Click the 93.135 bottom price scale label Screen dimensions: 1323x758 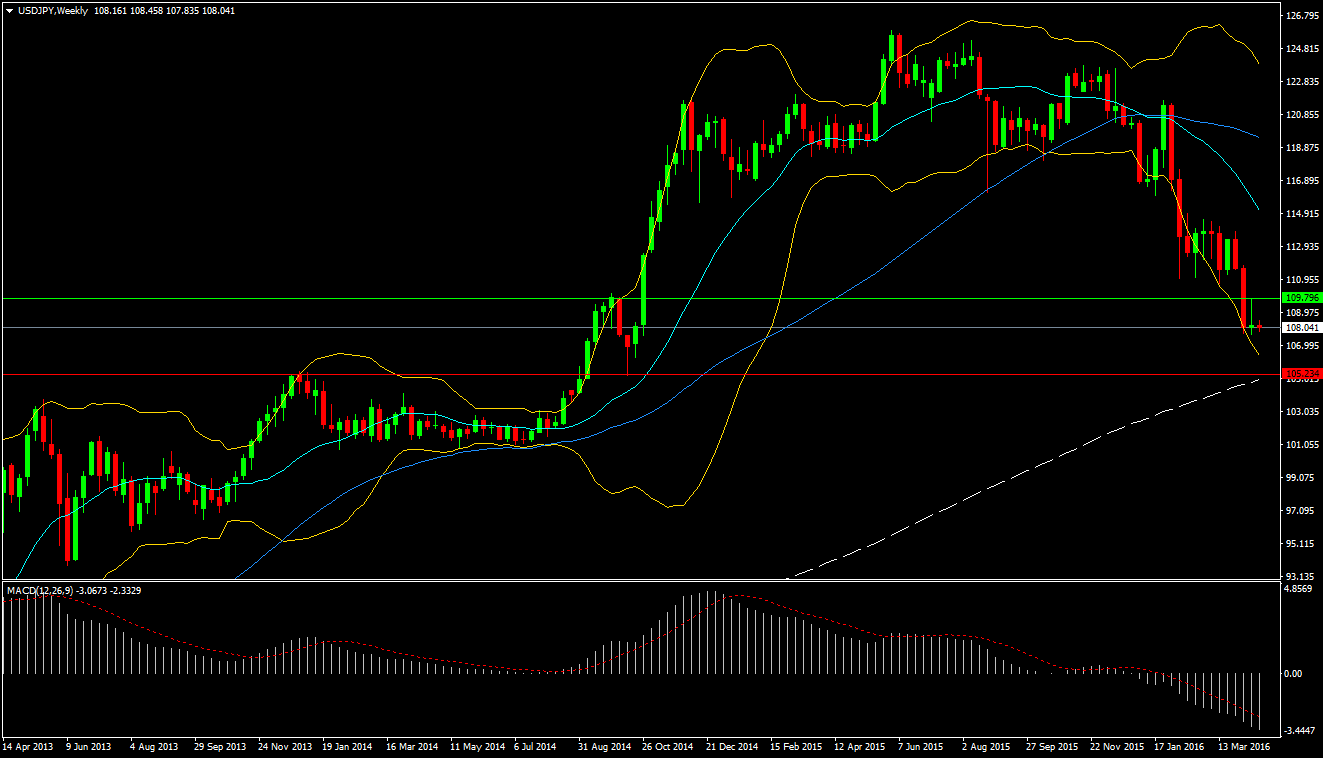point(1301,577)
